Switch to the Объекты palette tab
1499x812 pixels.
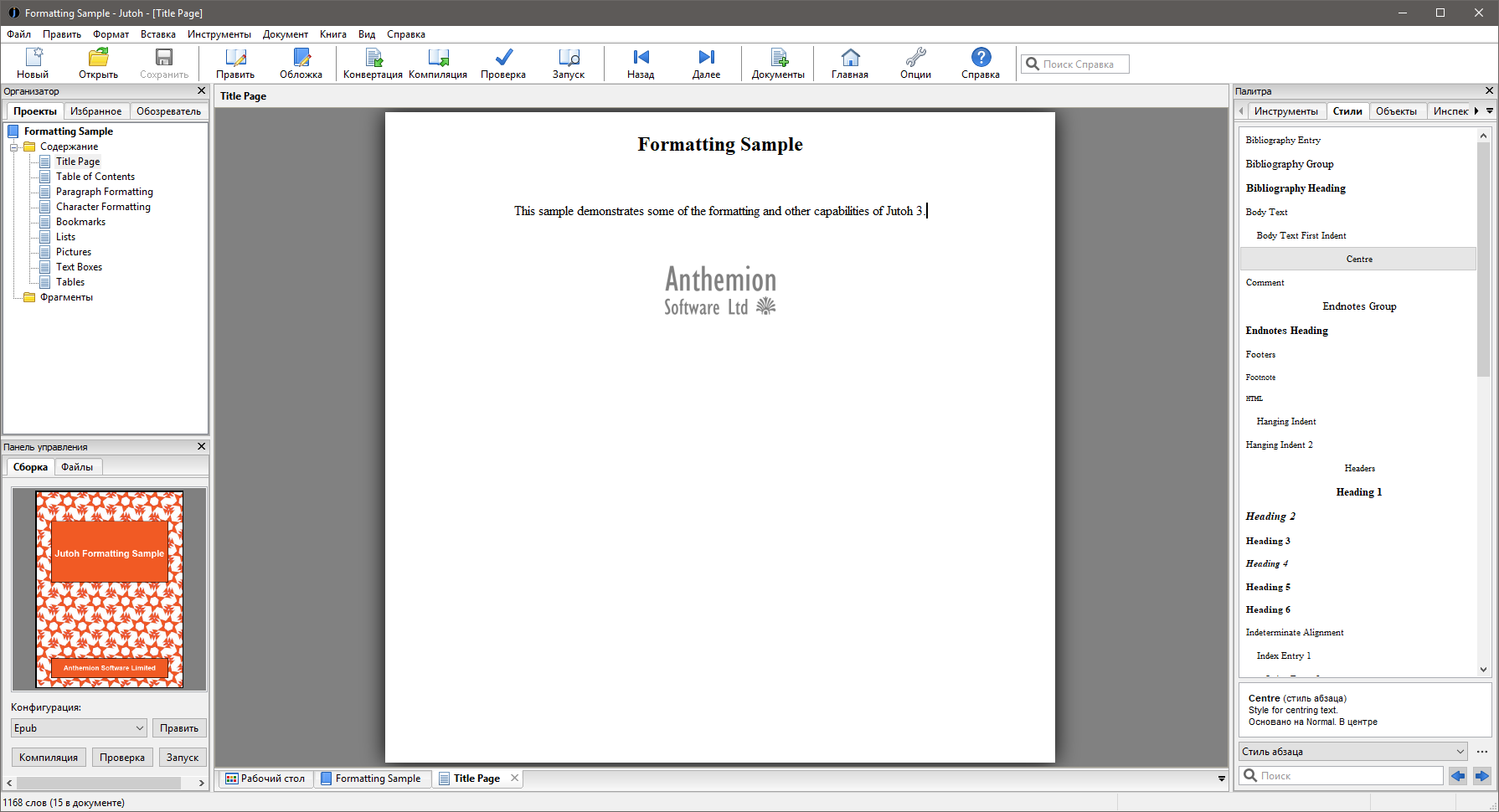coord(1396,111)
